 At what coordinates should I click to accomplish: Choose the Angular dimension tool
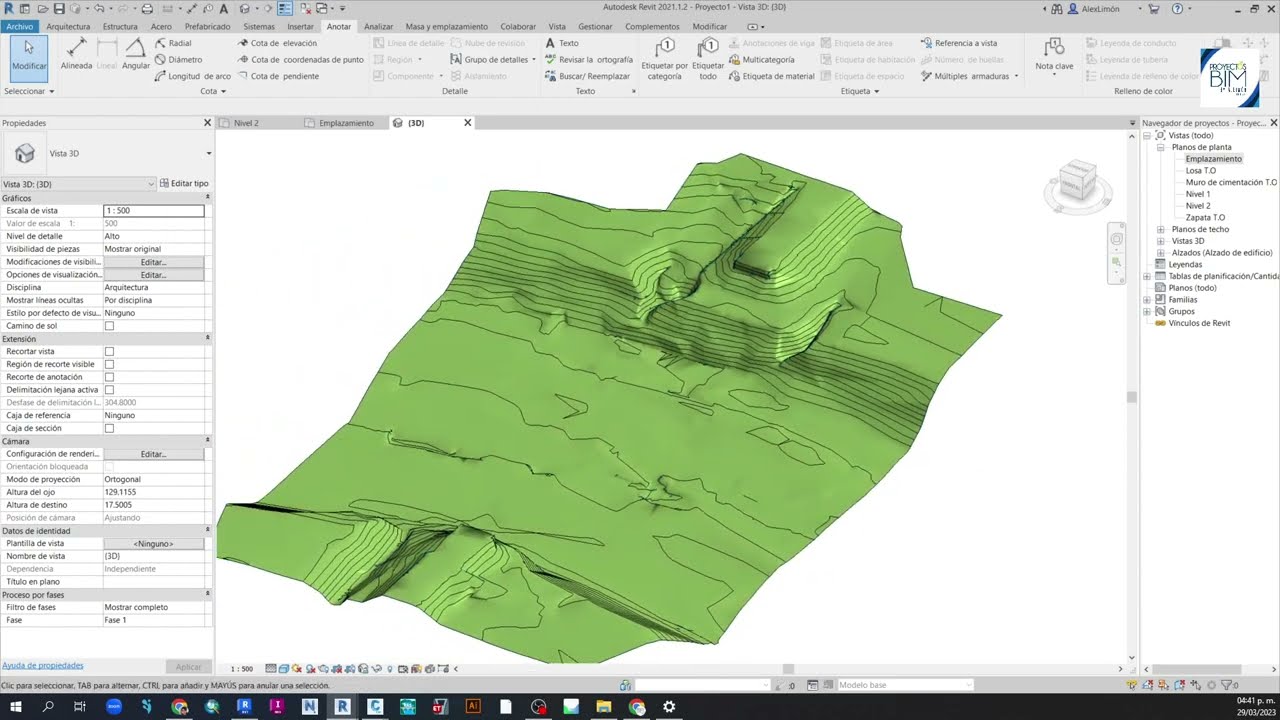pyautogui.click(x=136, y=54)
